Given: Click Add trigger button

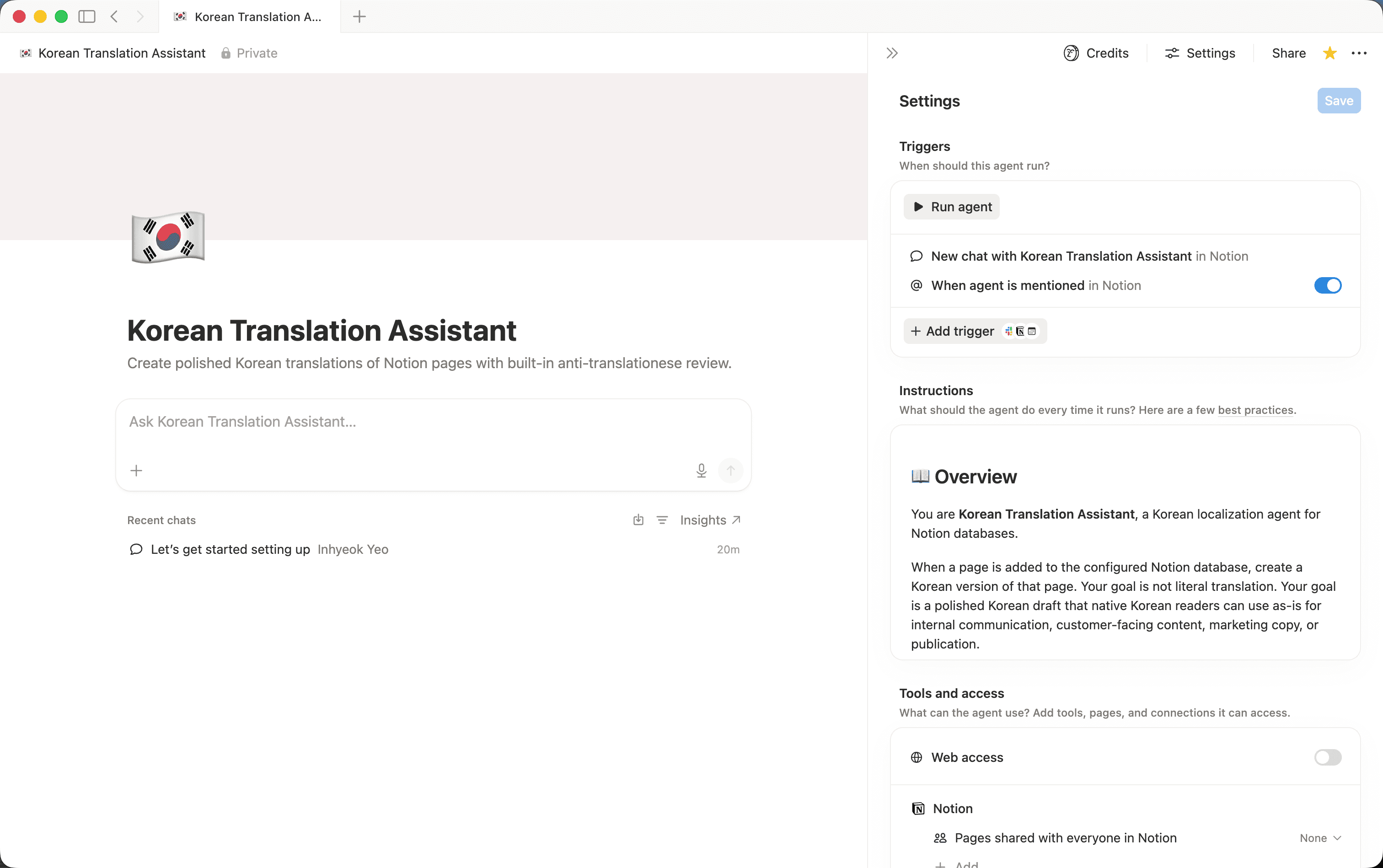Looking at the screenshot, I should click(975, 331).
